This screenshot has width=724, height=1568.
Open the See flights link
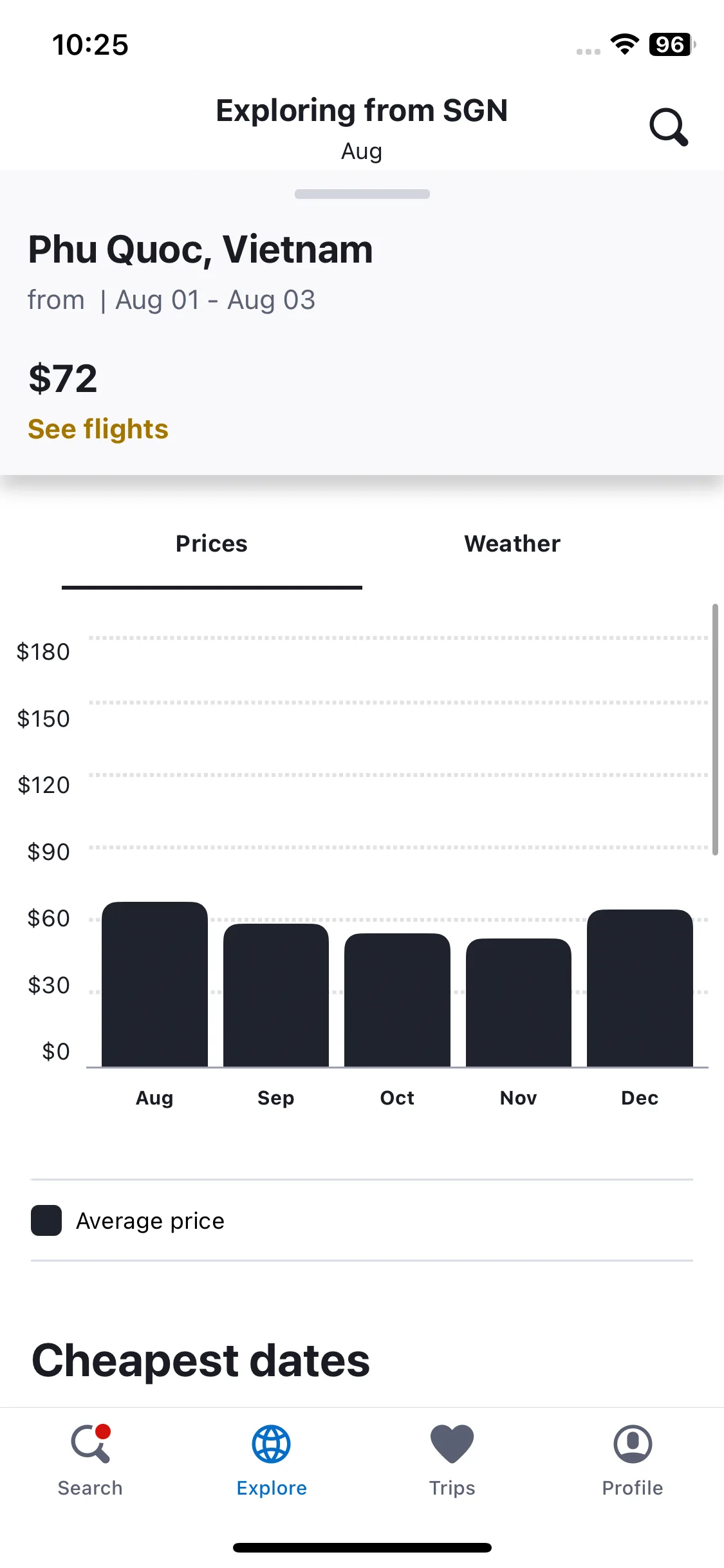pyautogui.click(x=98, y=429)
